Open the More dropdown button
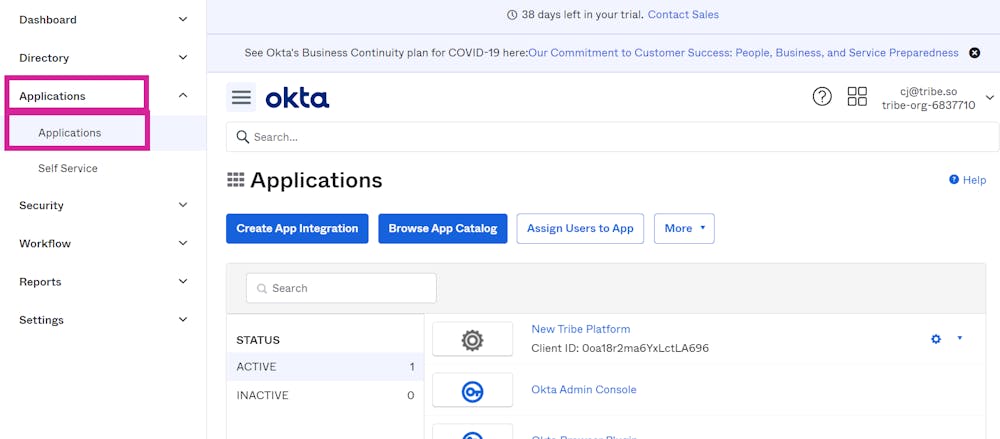 [684, 228]
